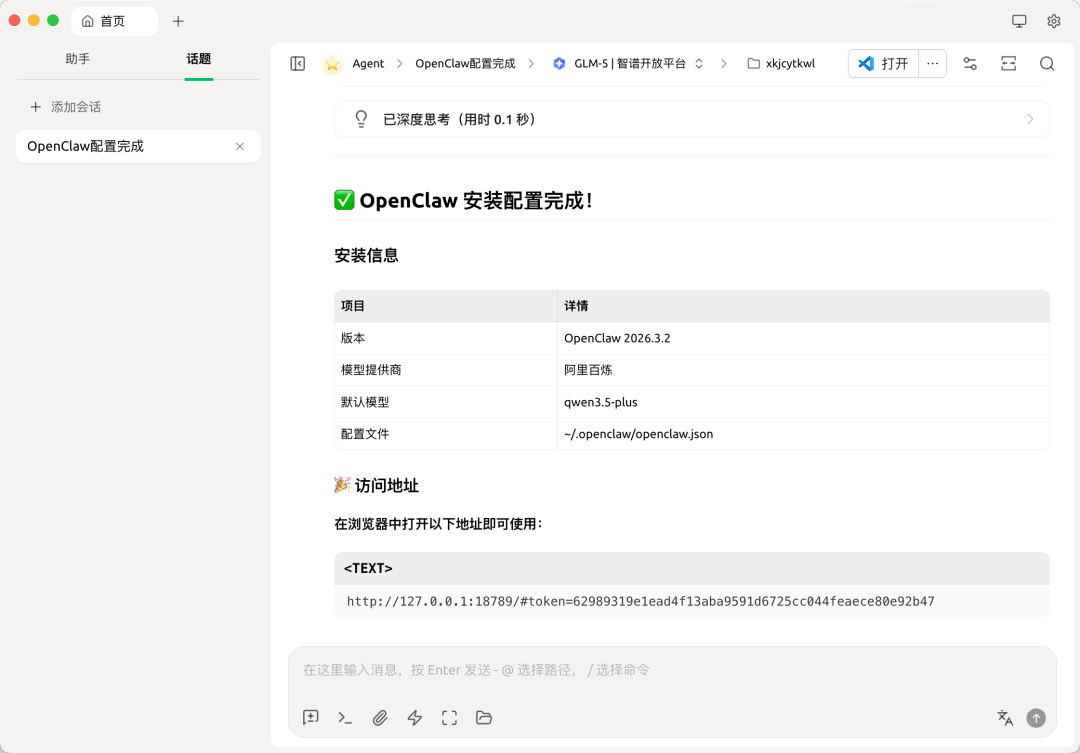Star the current Agent session
Image resolution: width=1080 pixels, height=753 pixels.
point(331,63)
